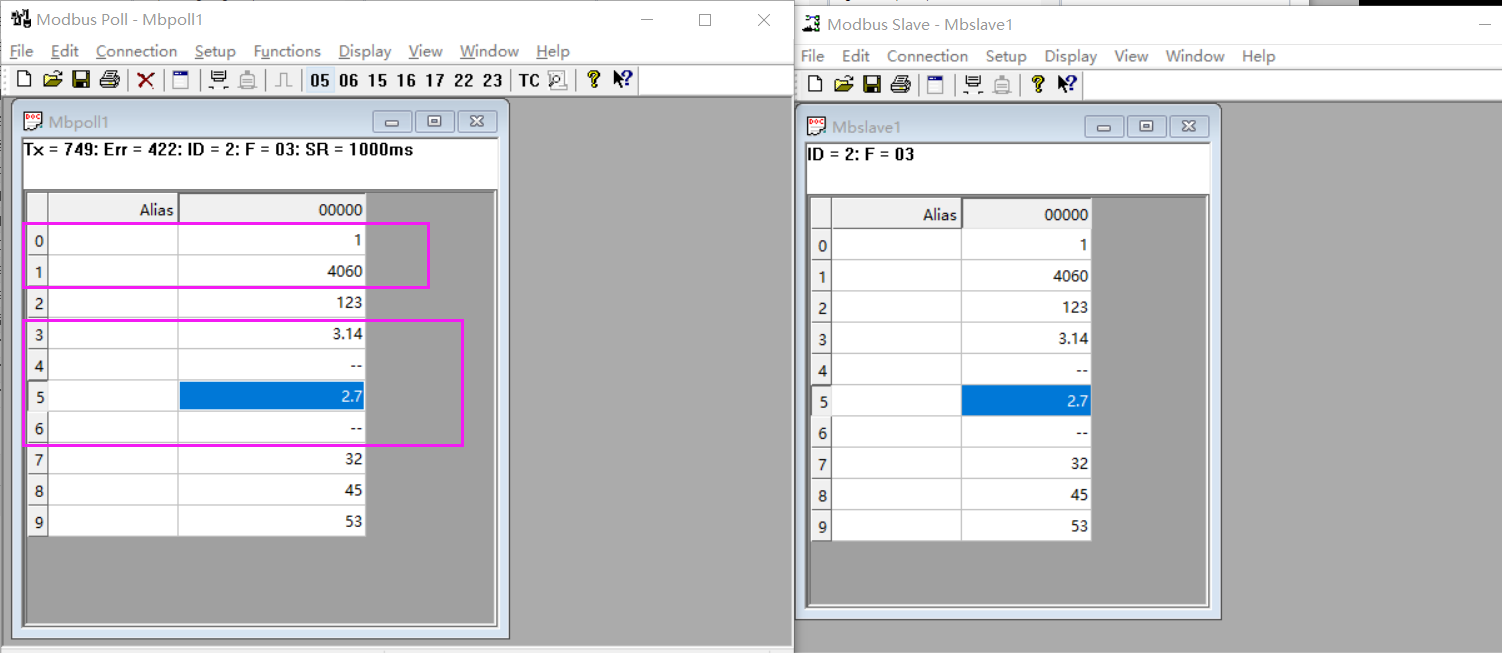This screenshot has height=653, width=1502.
Task: Select function 15 button in Modbus Poll toolbar
Action: pyautogui.click(x=377, y=80)
